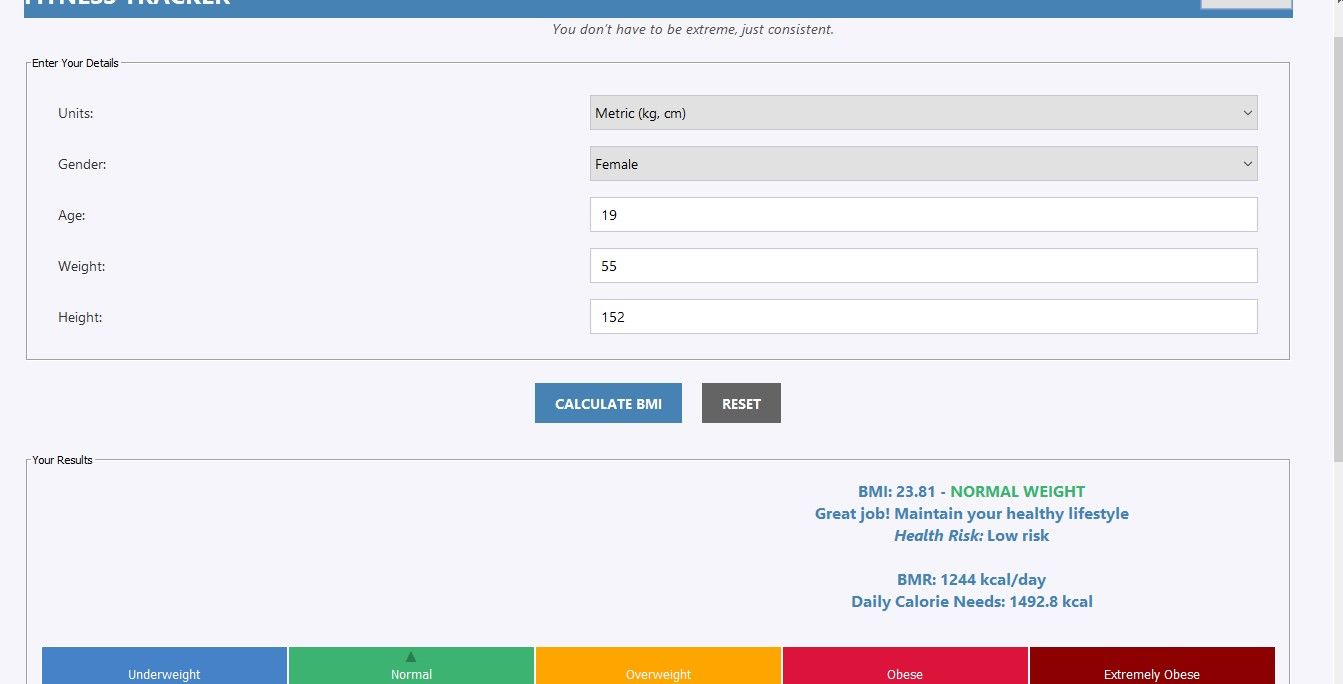Image resolution: width=1343 pixels, height=684 pixels.
Task: Open the Units dropdown showing Metric (kg, cm)
Action: (x=923, y=113)
